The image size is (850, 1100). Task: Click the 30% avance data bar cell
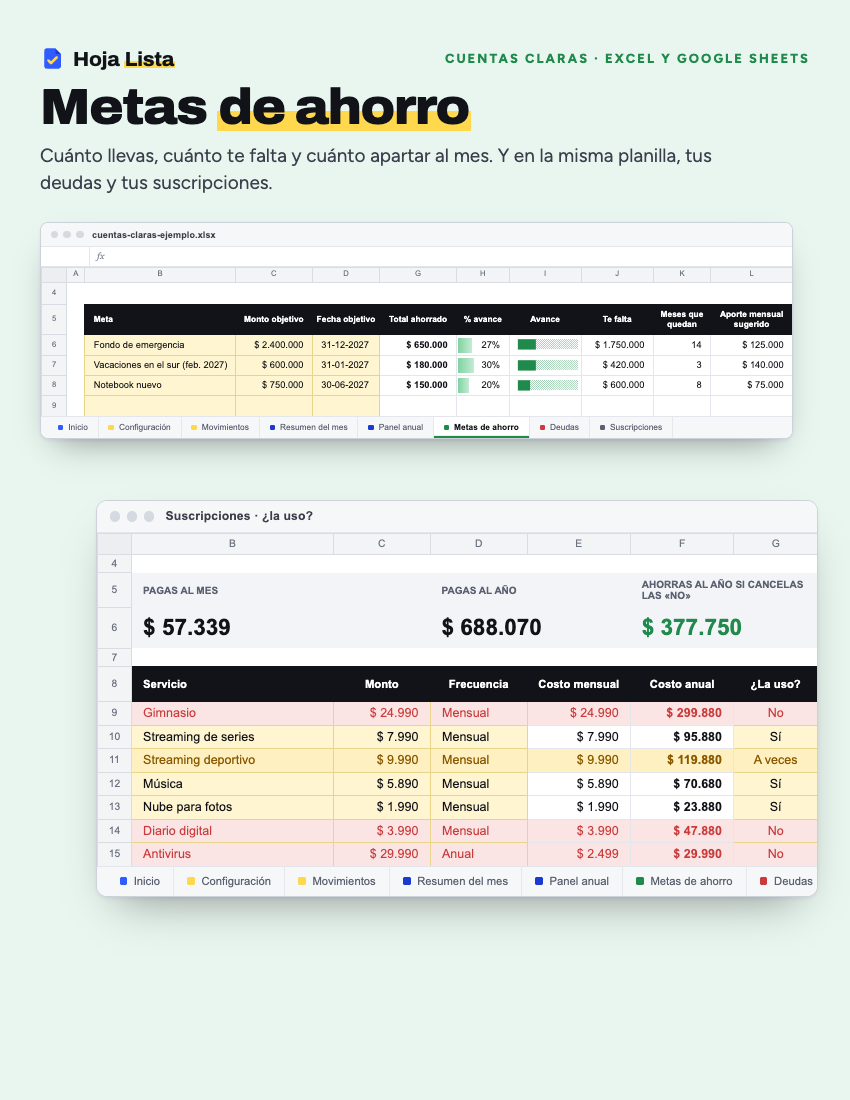(483, 365)
